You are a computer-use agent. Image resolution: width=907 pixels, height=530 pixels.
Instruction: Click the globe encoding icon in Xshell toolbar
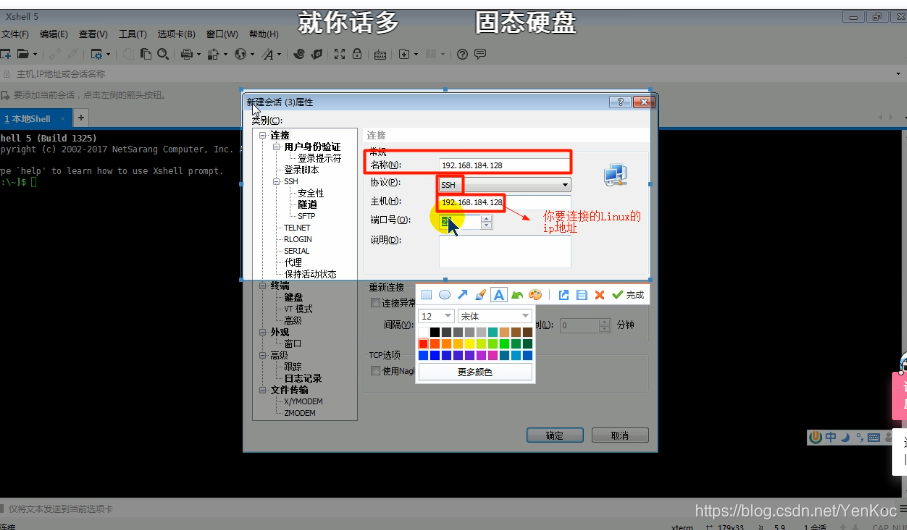[x=240, y=54]
